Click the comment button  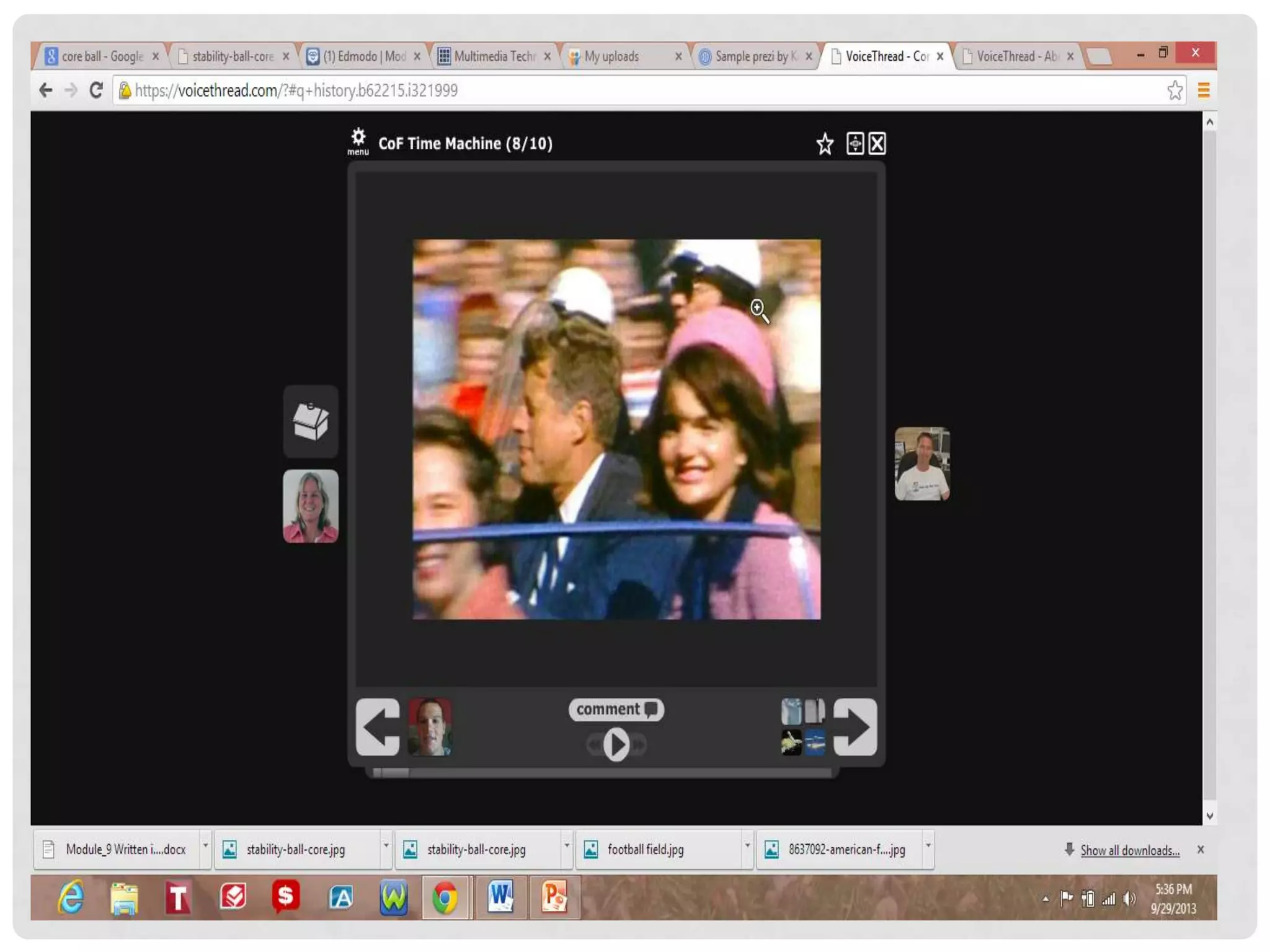click(616, 709)
